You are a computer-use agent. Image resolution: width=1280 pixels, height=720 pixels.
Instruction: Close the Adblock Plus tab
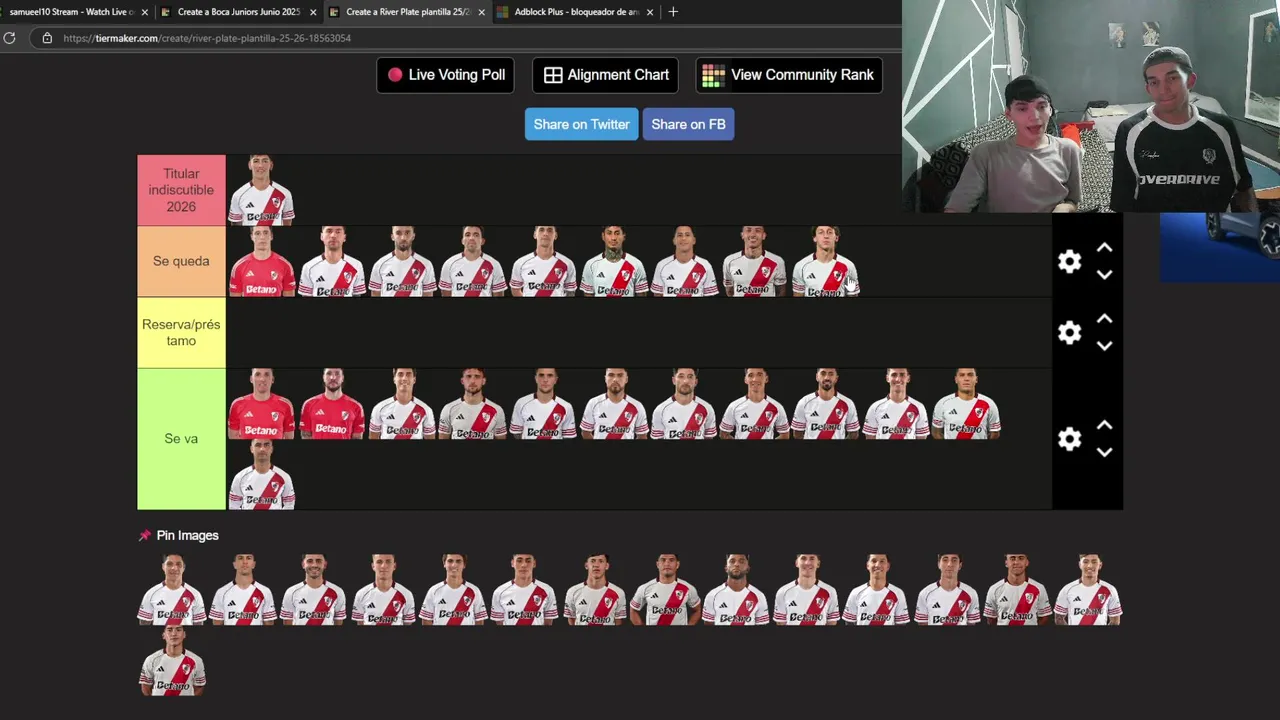point(650,12)
